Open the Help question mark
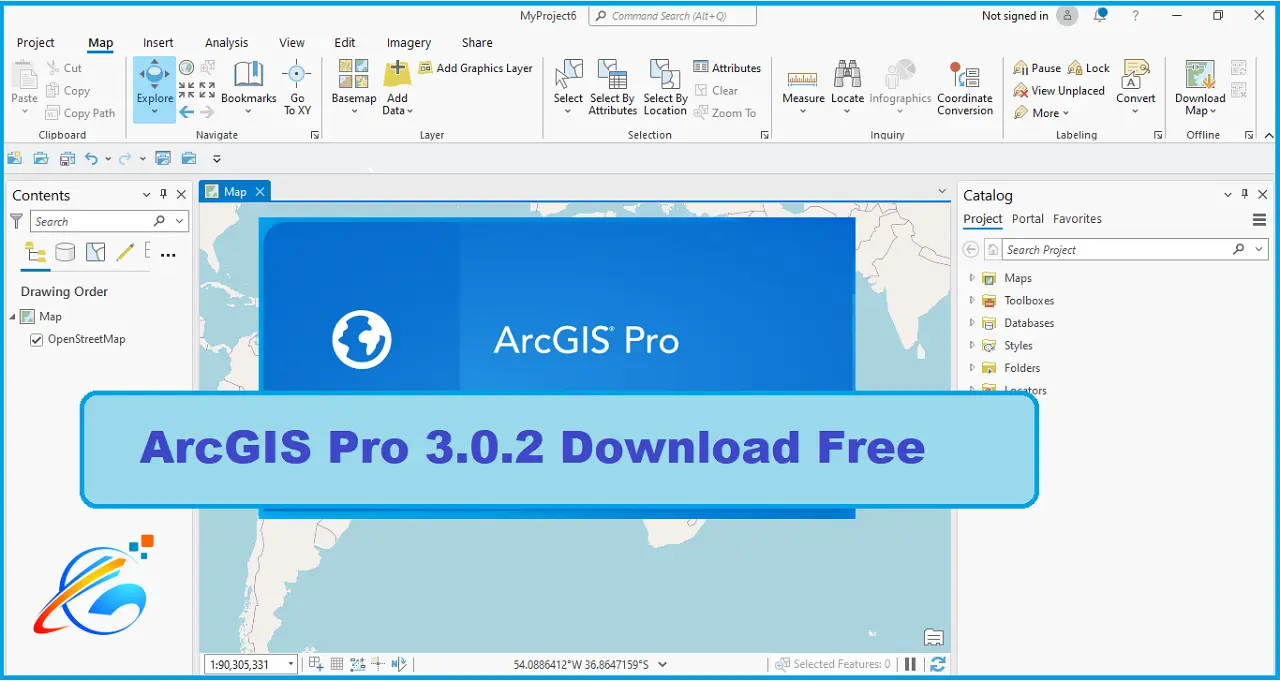The height and width of the screenshot is (681, 1280). [x=1135, y=15]
